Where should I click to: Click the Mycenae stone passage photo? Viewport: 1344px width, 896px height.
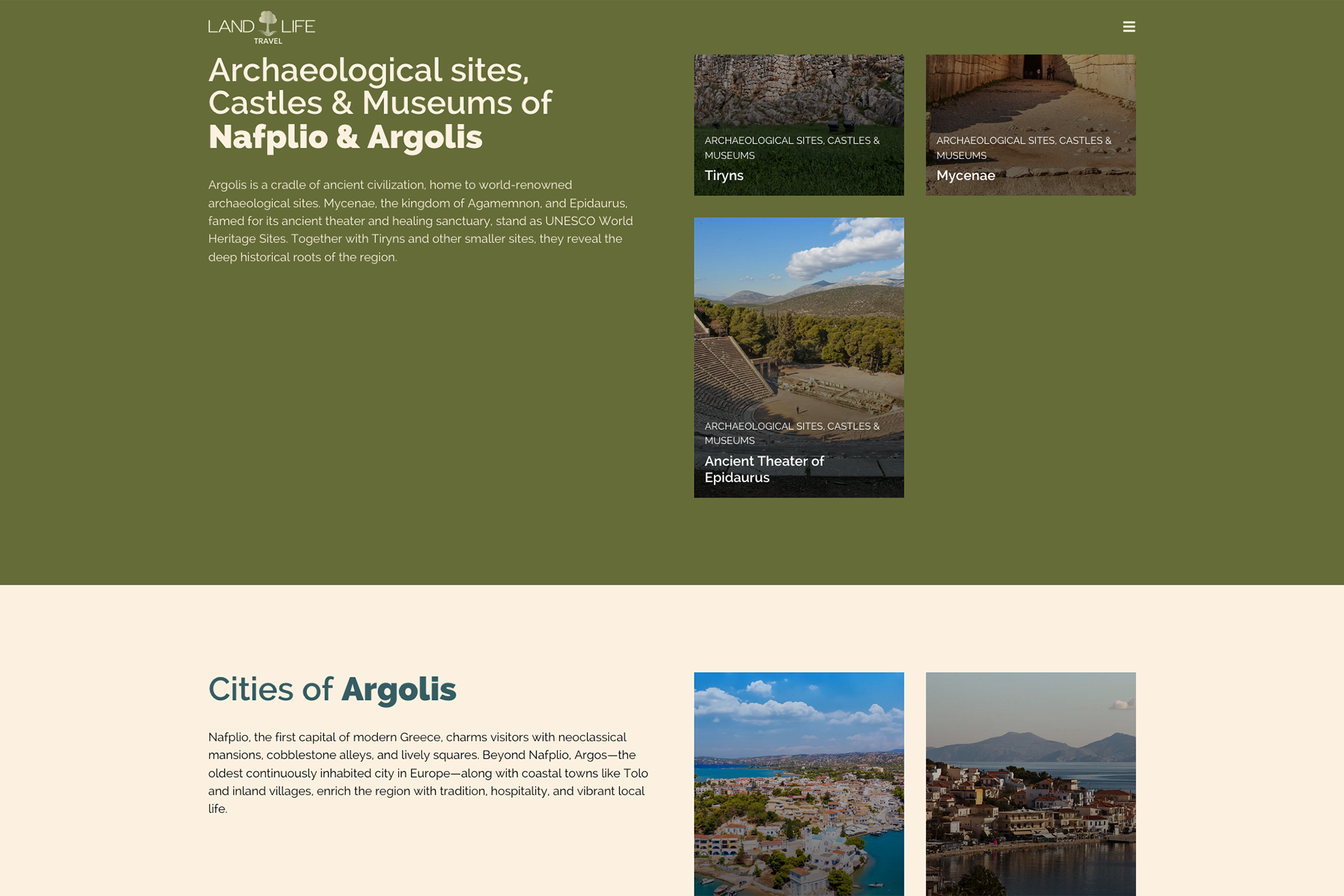(x=1030, y=91)
